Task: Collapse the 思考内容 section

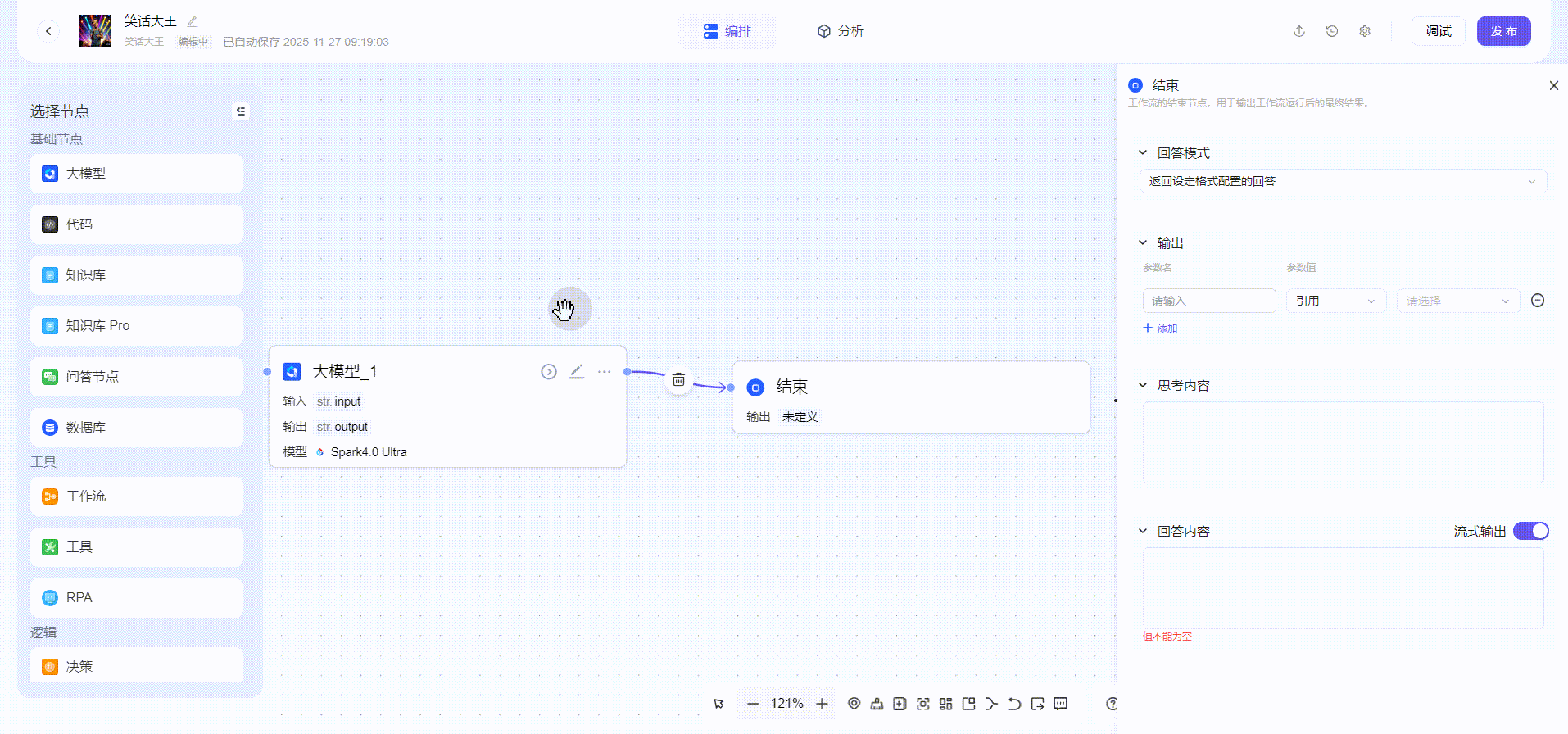Action: tap(1143, 385)
